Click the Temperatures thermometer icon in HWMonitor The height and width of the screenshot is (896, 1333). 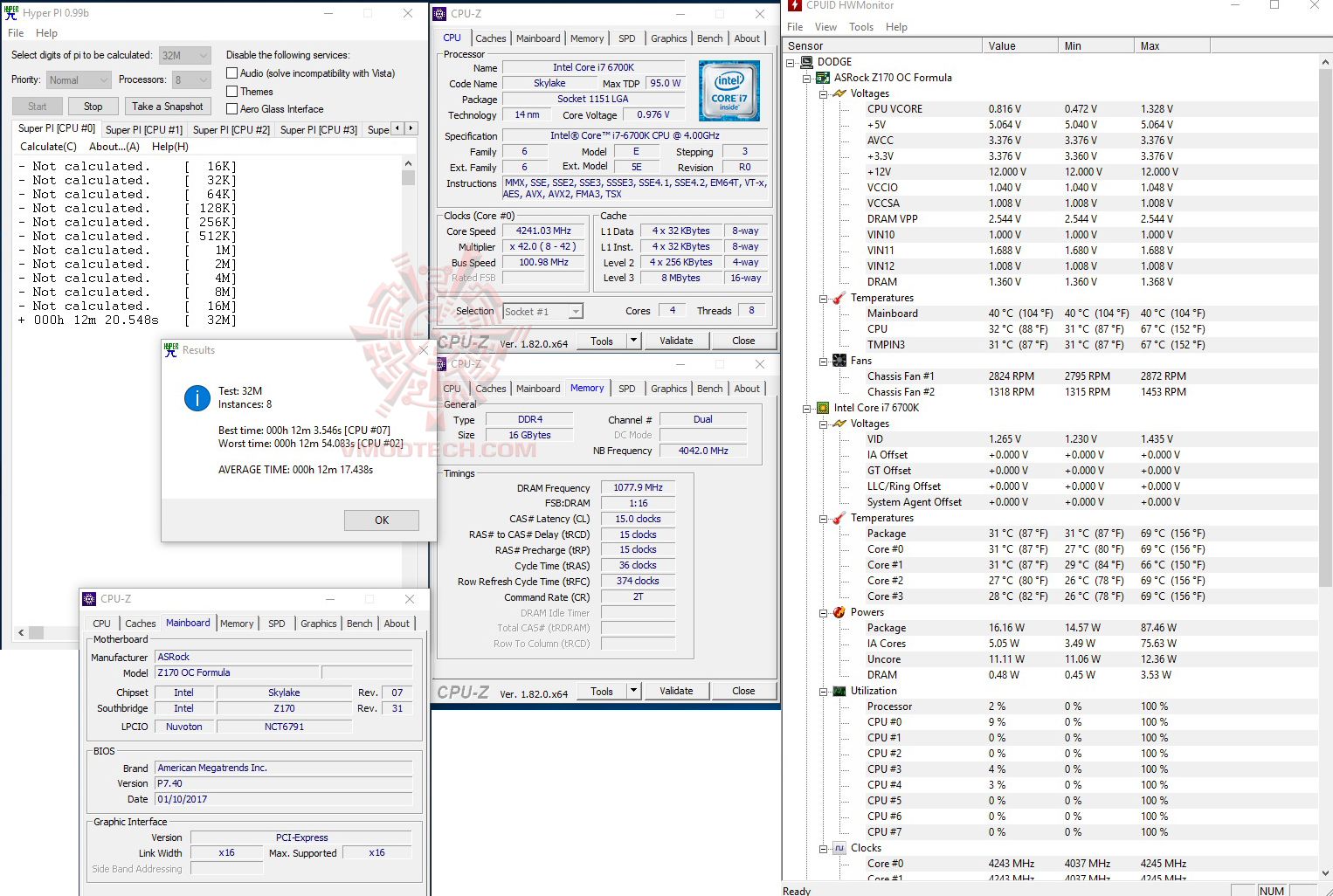(840, 297)
